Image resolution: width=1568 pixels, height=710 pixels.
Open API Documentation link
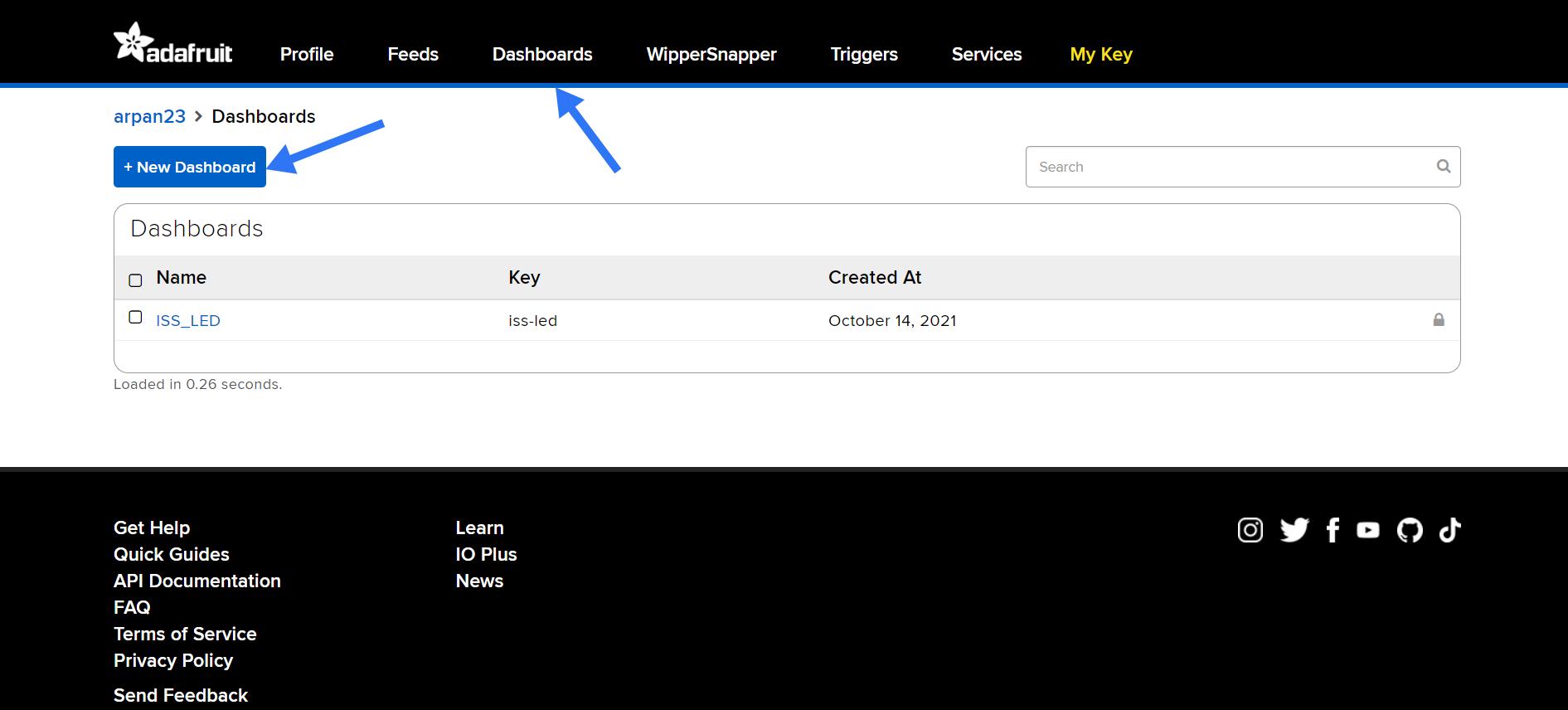(197, 581)
